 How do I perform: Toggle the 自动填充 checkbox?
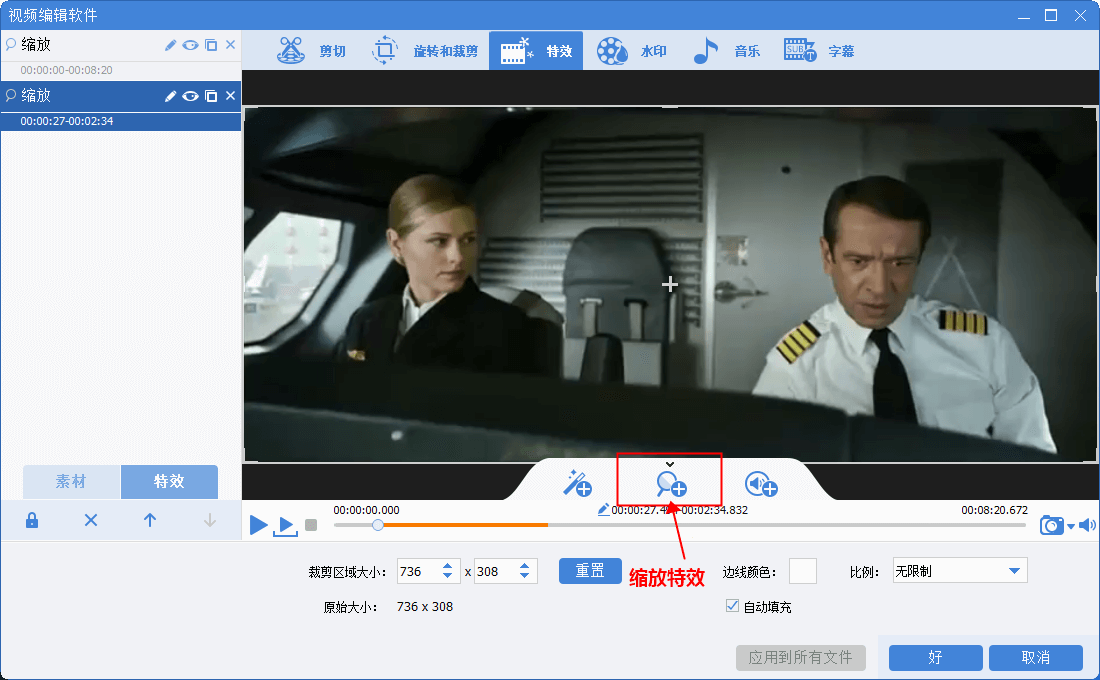point(732,606)
